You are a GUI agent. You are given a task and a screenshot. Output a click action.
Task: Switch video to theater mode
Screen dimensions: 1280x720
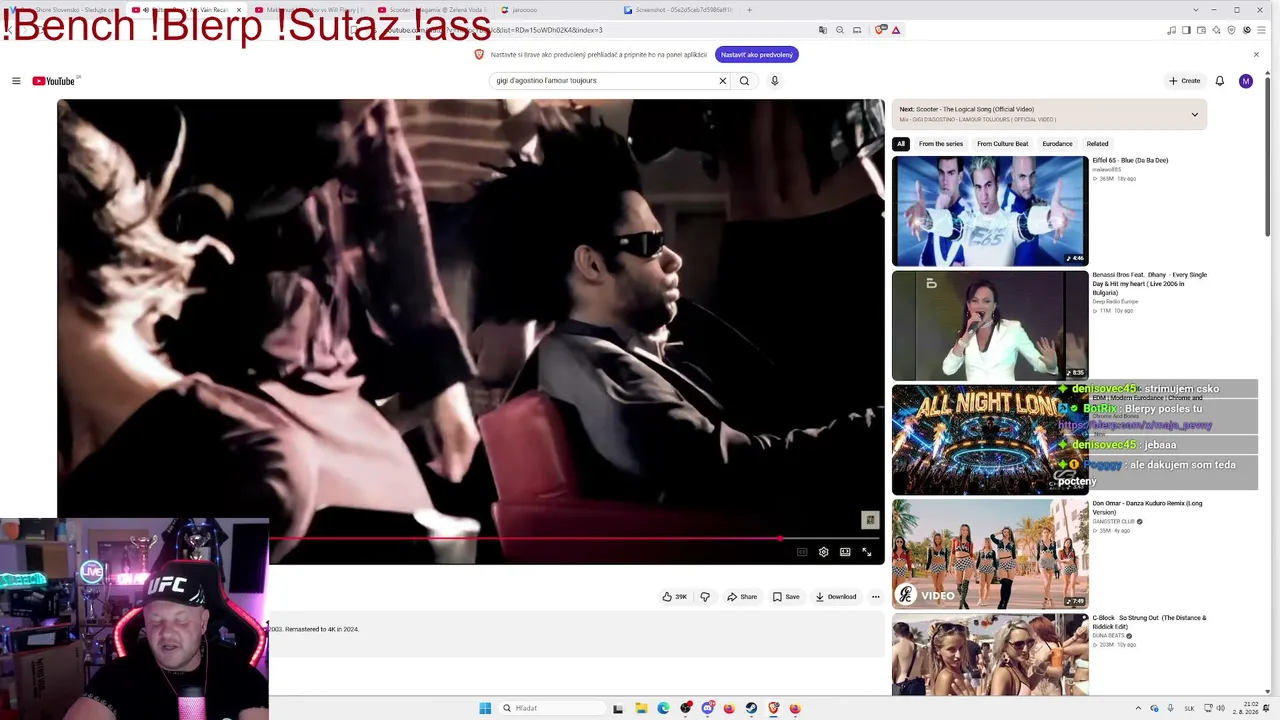pos(845,552)
